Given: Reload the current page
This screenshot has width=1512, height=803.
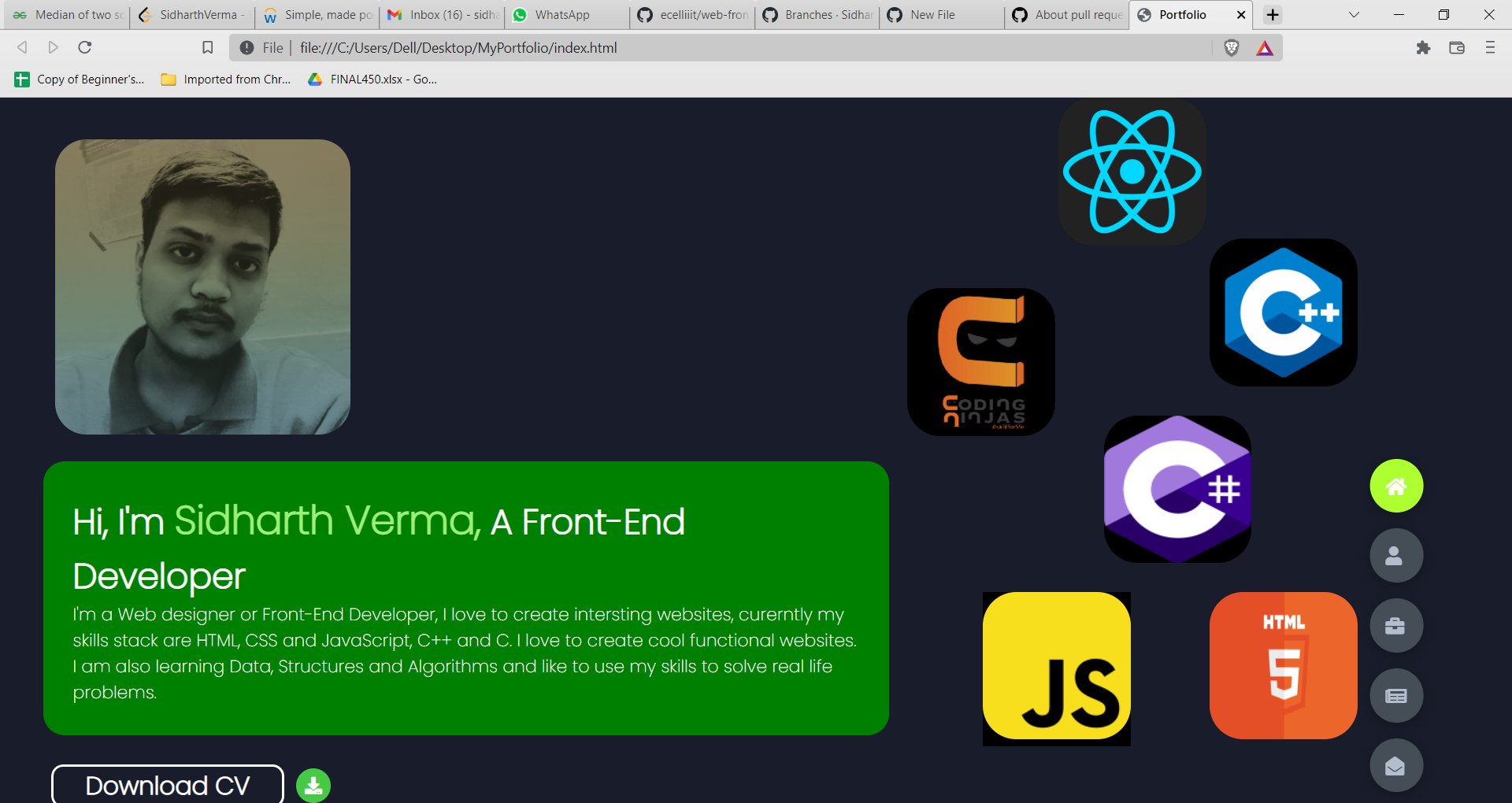Looking at the screenshot, I should coord(85,48).
